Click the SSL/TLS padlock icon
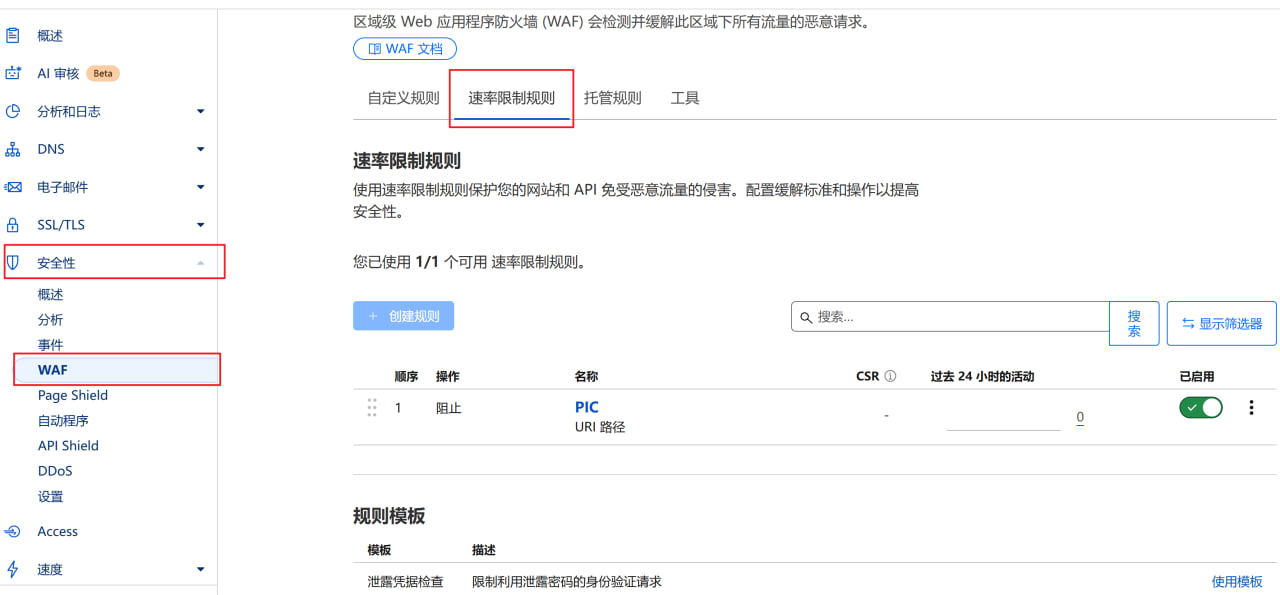The image size is (1280, 595). 13,225
